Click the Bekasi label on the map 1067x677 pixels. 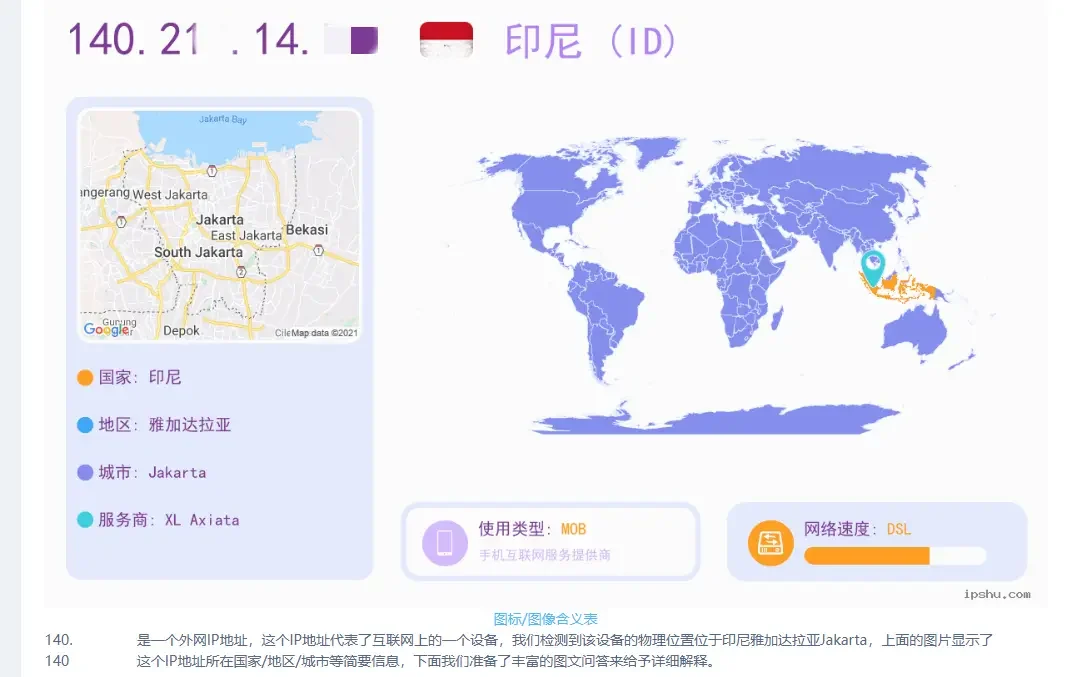coord(306,229)
